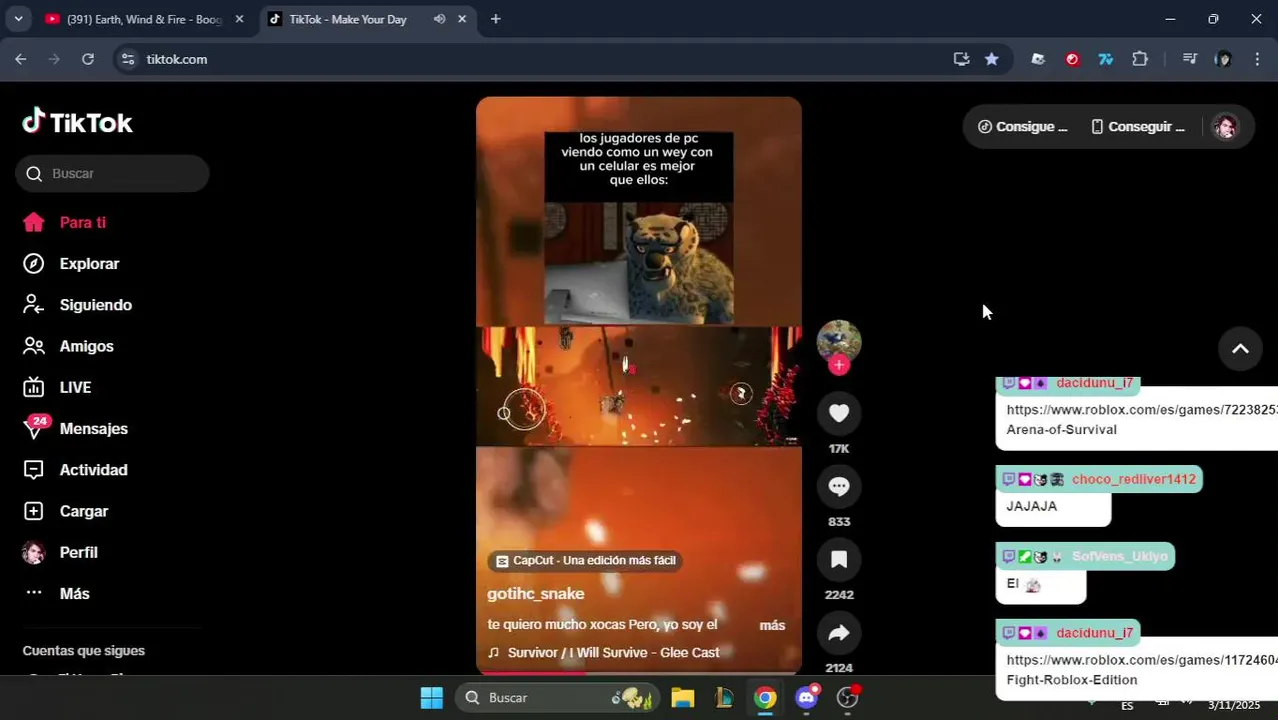Viewport: 1278px width, 720px height.
Task: Open the 7TV extension icon
Action: [1106, 59]
